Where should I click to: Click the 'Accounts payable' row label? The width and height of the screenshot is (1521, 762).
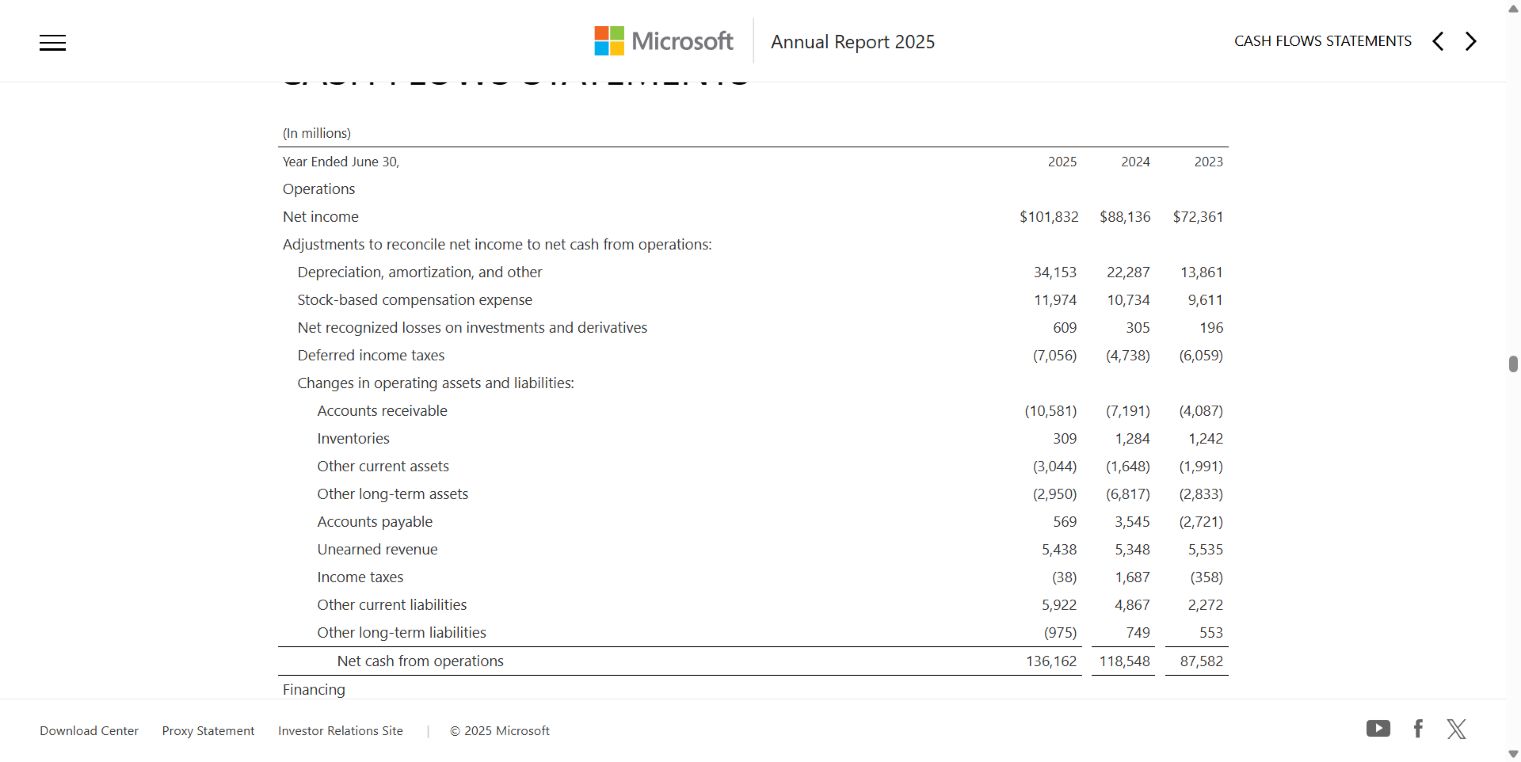coord(375,522)
